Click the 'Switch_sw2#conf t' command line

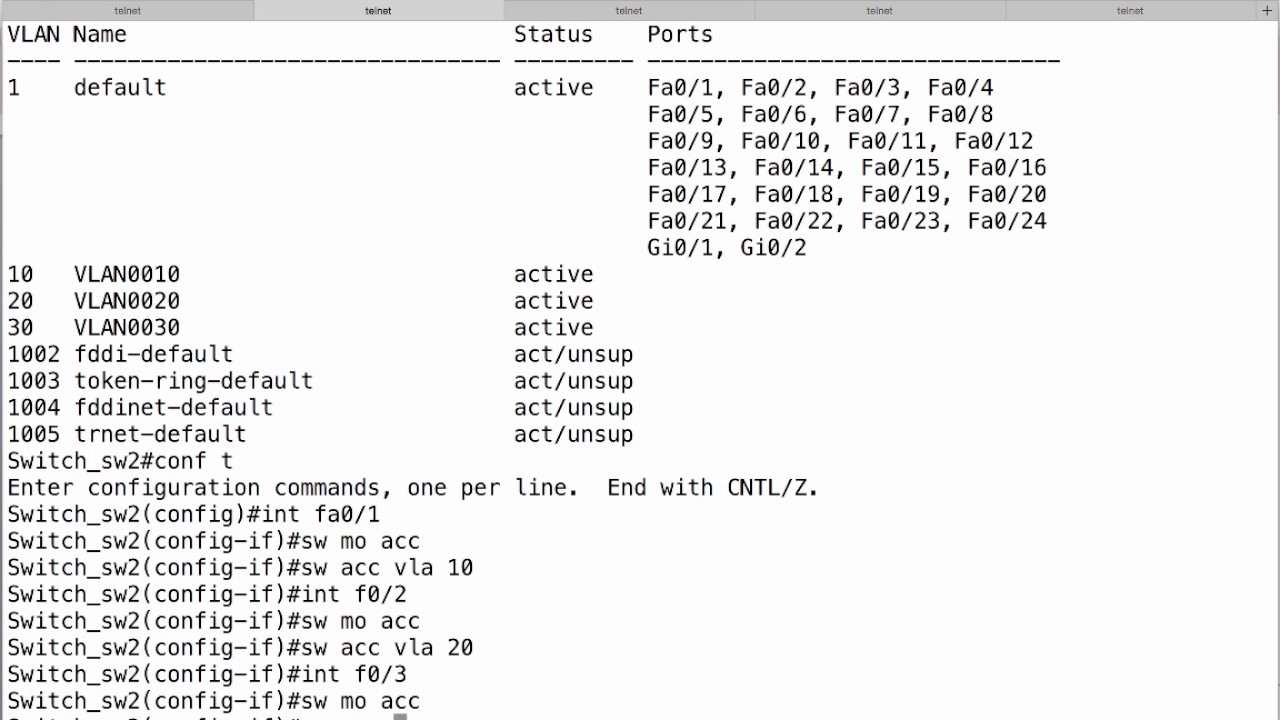[x=120, y=461]
